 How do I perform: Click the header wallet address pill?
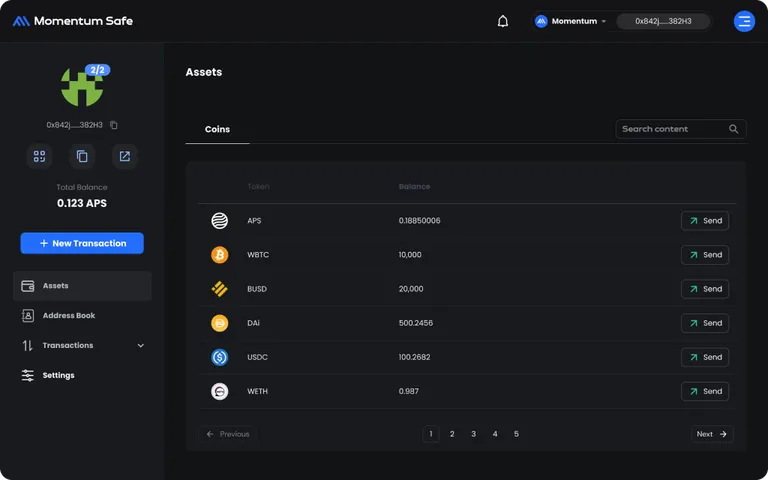pyautogui.click(x=663, y=21)
